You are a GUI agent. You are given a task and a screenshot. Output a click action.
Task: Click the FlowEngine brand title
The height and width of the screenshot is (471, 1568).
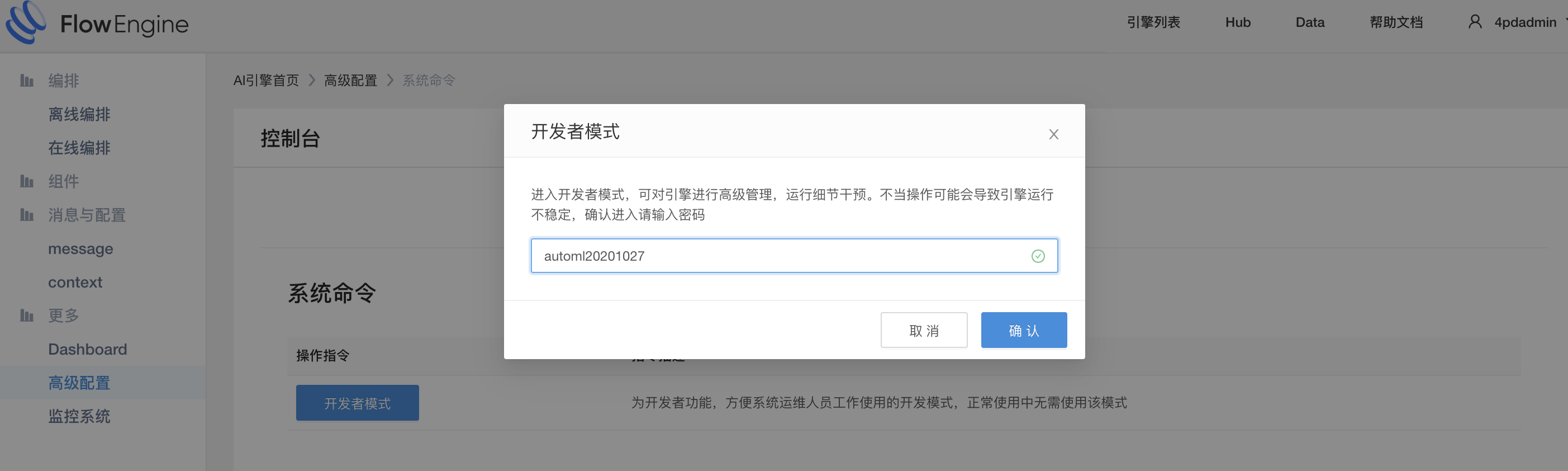tap(124, 25)
